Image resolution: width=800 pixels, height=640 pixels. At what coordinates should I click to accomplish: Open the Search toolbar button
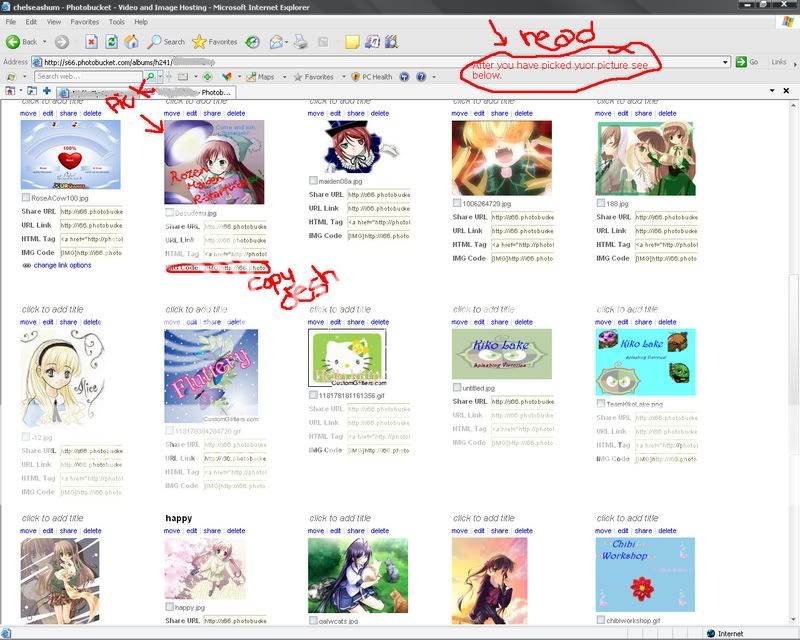click(x=166, y=41)
